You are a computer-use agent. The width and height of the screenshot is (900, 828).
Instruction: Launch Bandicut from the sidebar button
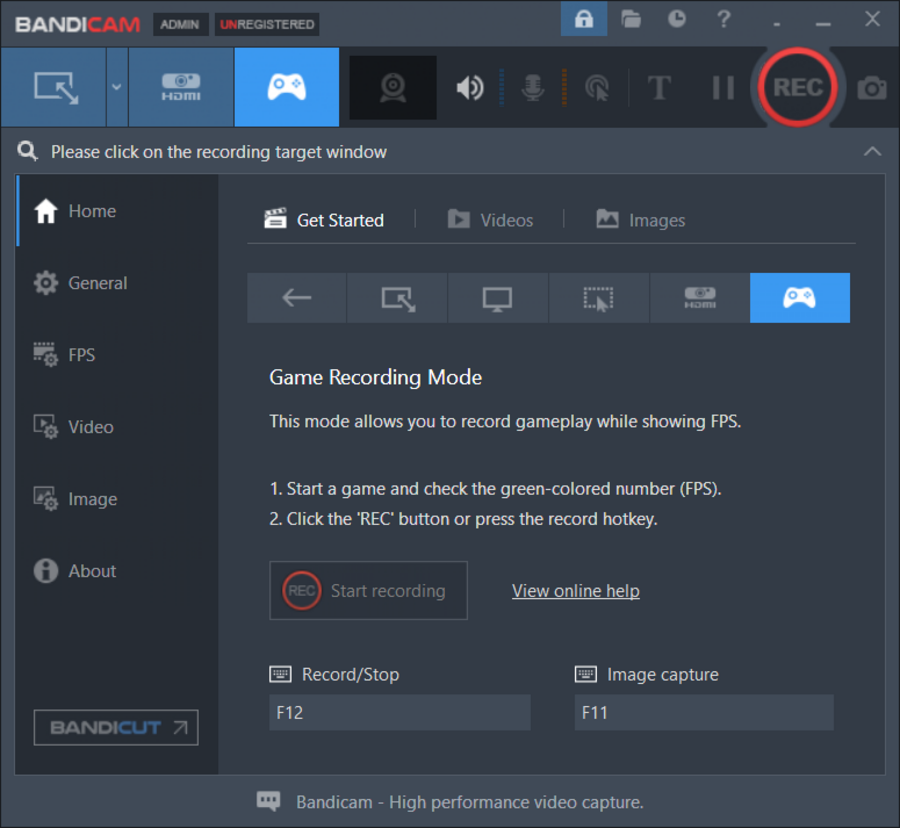116,728
